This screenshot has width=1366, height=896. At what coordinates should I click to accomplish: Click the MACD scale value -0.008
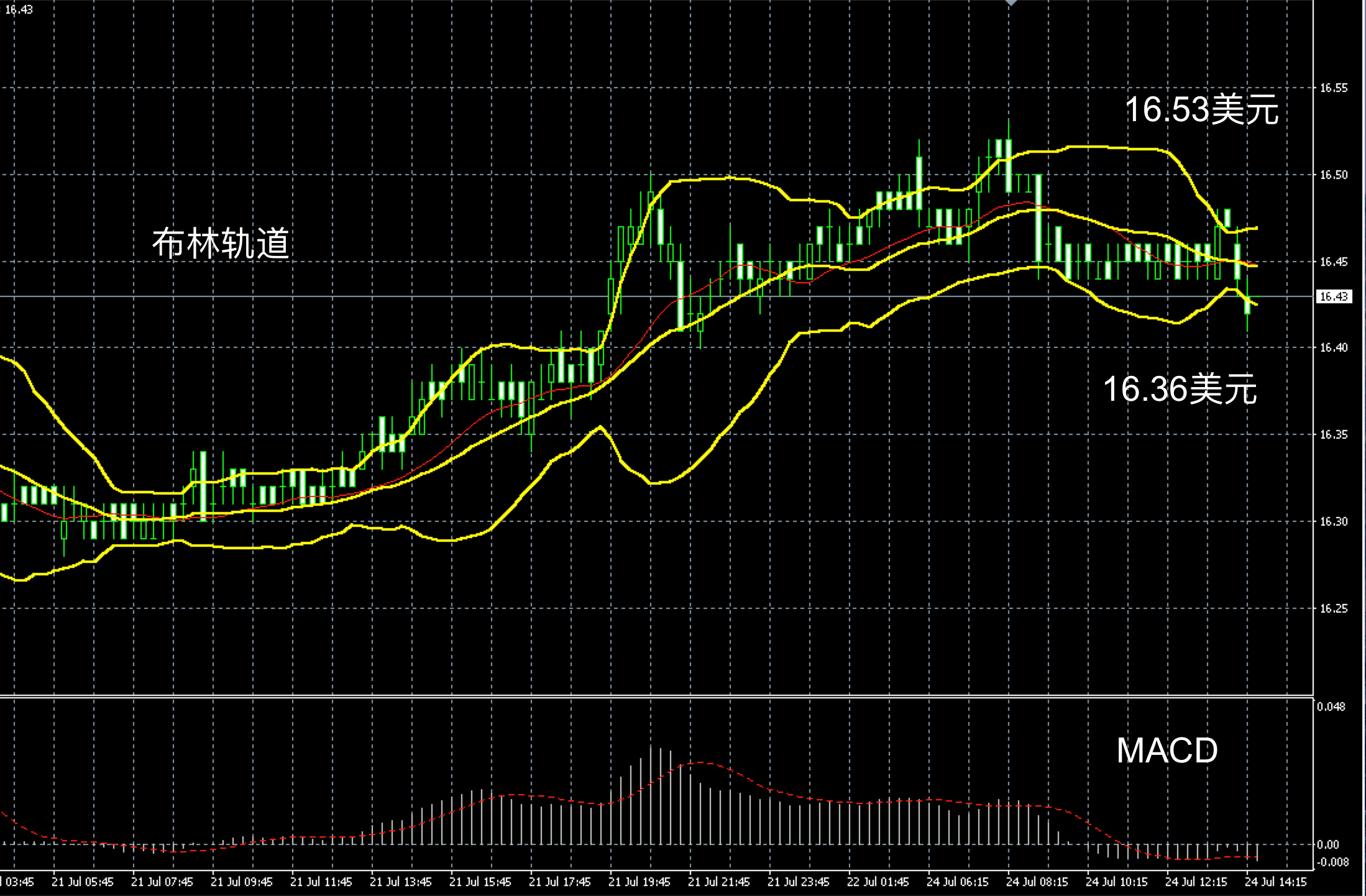(1333, 862)
